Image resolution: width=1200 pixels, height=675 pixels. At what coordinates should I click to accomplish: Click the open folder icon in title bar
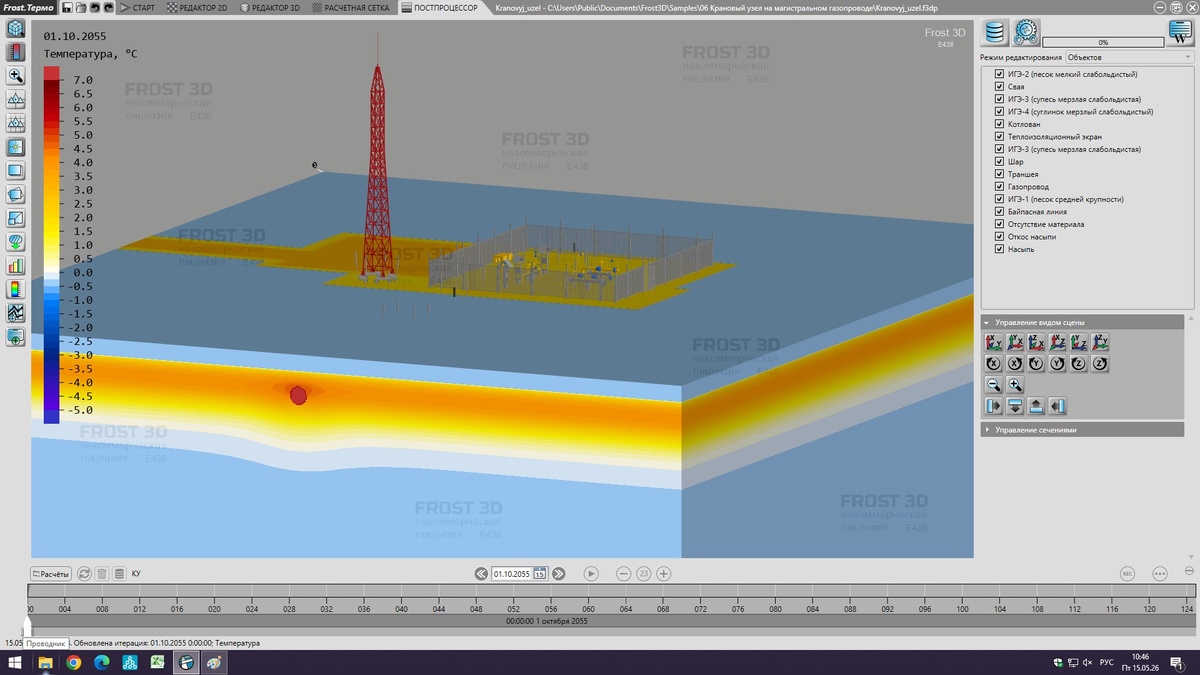click(x=80, y=7)
